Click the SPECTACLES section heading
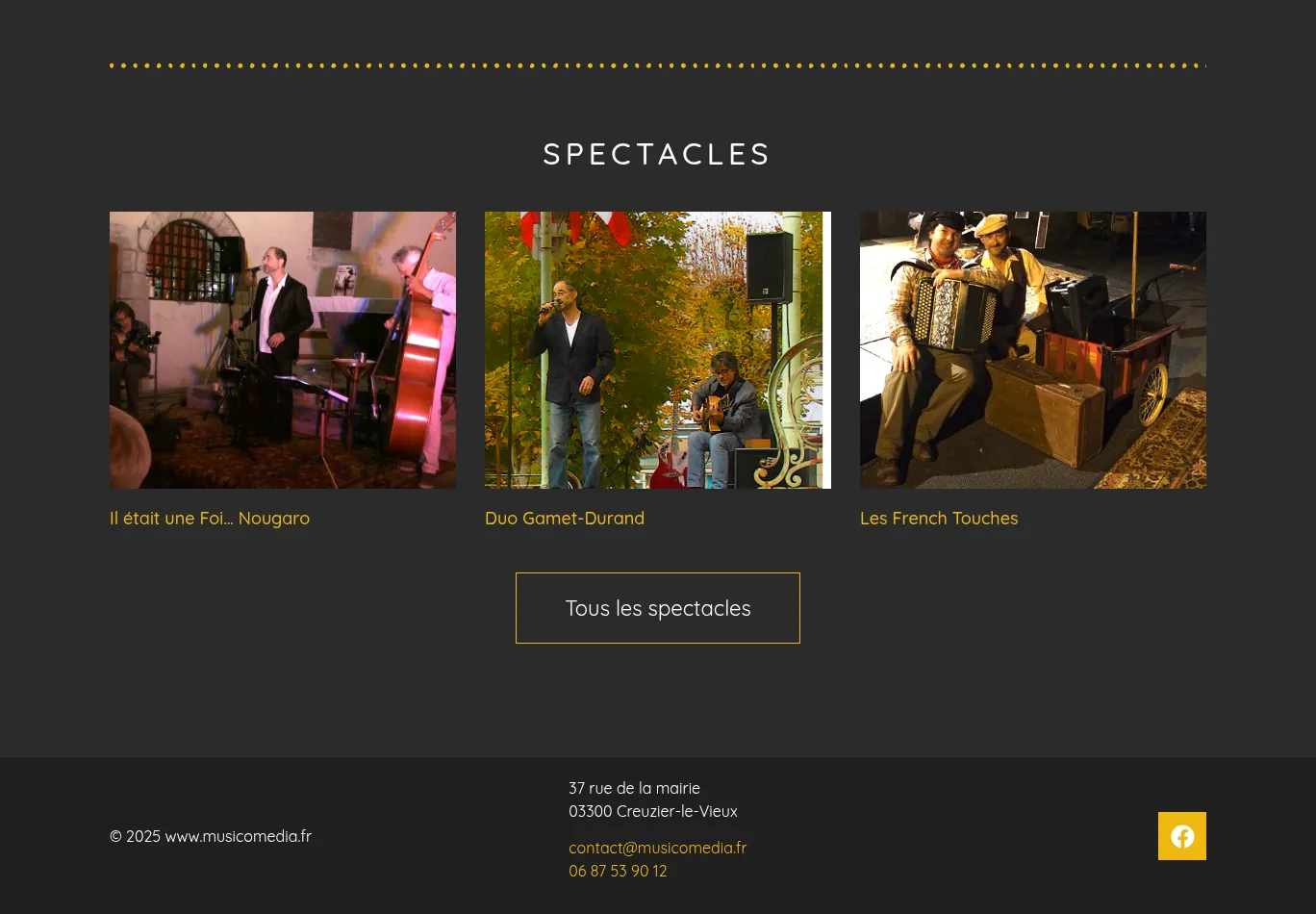Screen dimensions: 1316x914 click(658, 154)
